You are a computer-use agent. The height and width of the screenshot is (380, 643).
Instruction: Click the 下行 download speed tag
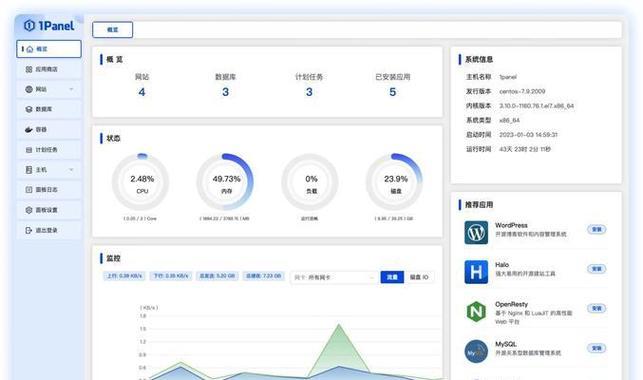point(171,276)
